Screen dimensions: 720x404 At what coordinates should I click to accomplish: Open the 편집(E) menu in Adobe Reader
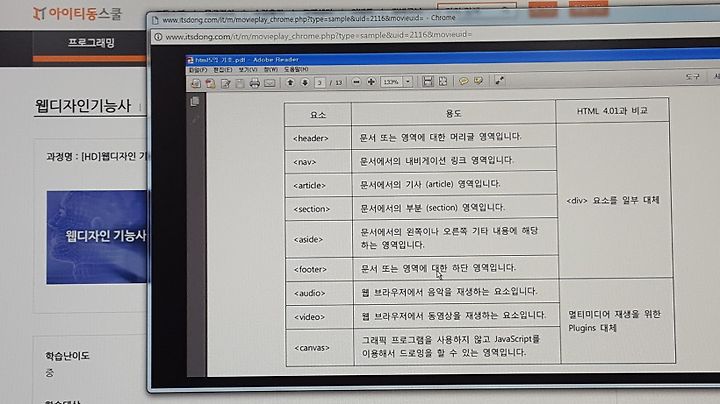click(x=223, y=70)
